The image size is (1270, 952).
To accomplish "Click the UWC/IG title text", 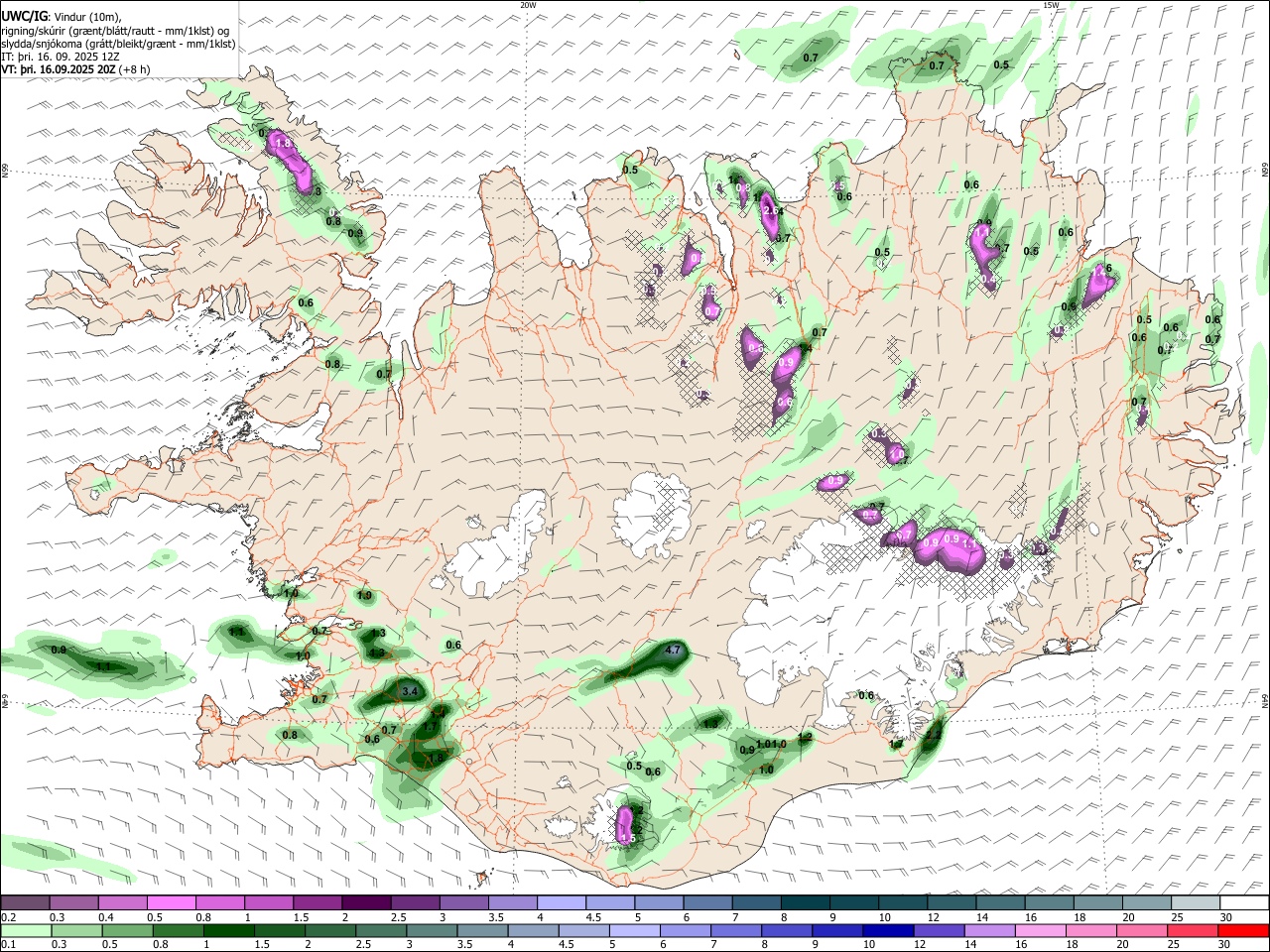I will (23, 16).
